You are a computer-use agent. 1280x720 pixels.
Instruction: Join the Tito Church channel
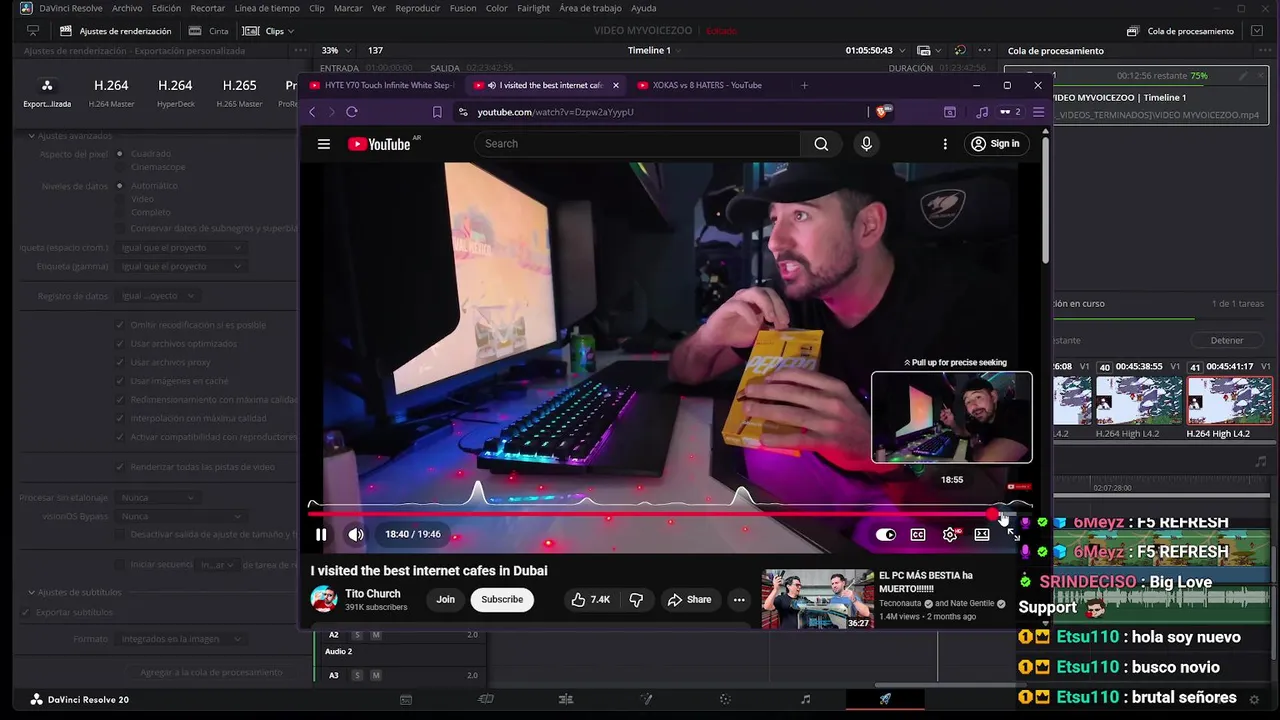tap(445, 599)
